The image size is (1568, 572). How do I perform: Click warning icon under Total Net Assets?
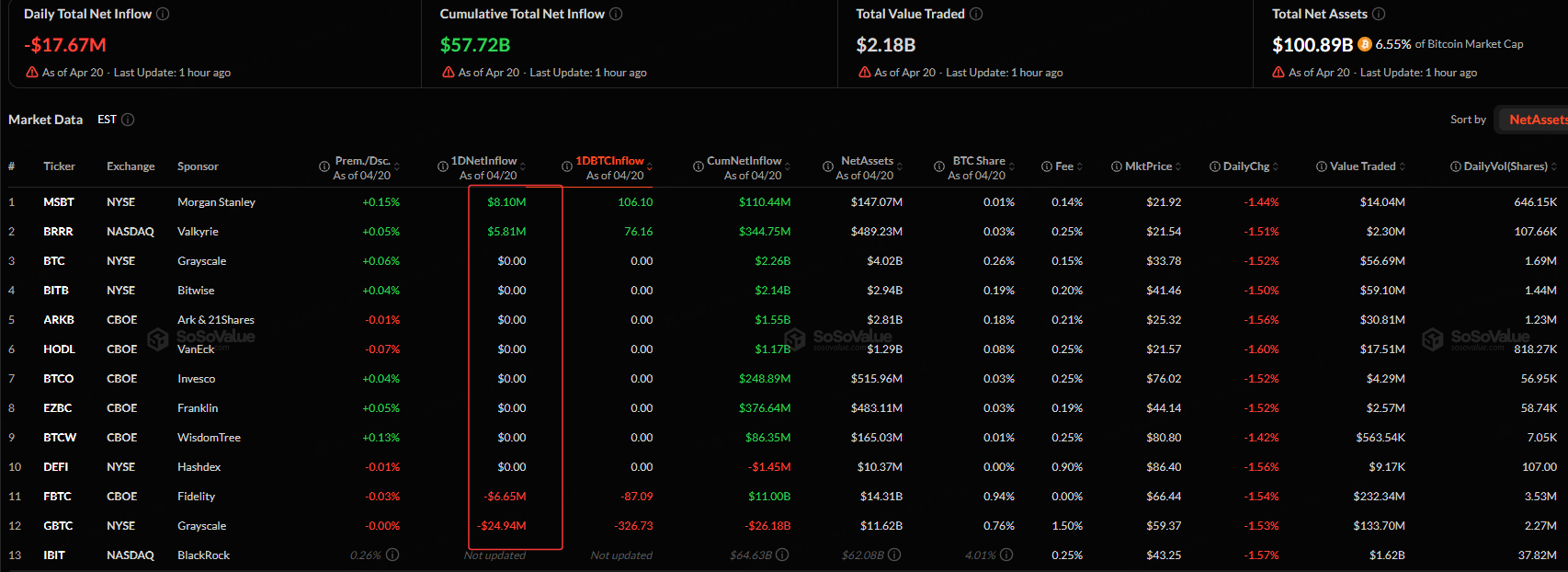1278,72
